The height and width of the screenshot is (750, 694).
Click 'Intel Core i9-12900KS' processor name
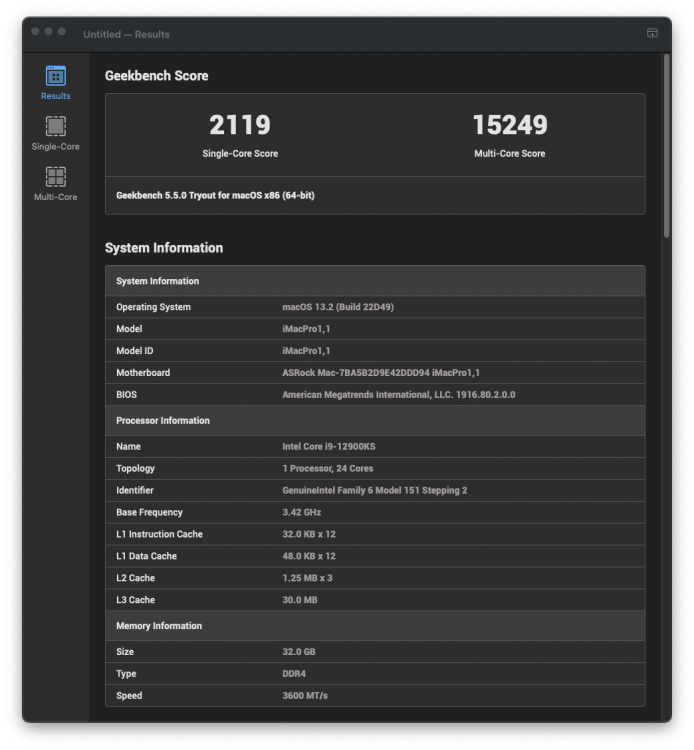click(x=329, y=447)
